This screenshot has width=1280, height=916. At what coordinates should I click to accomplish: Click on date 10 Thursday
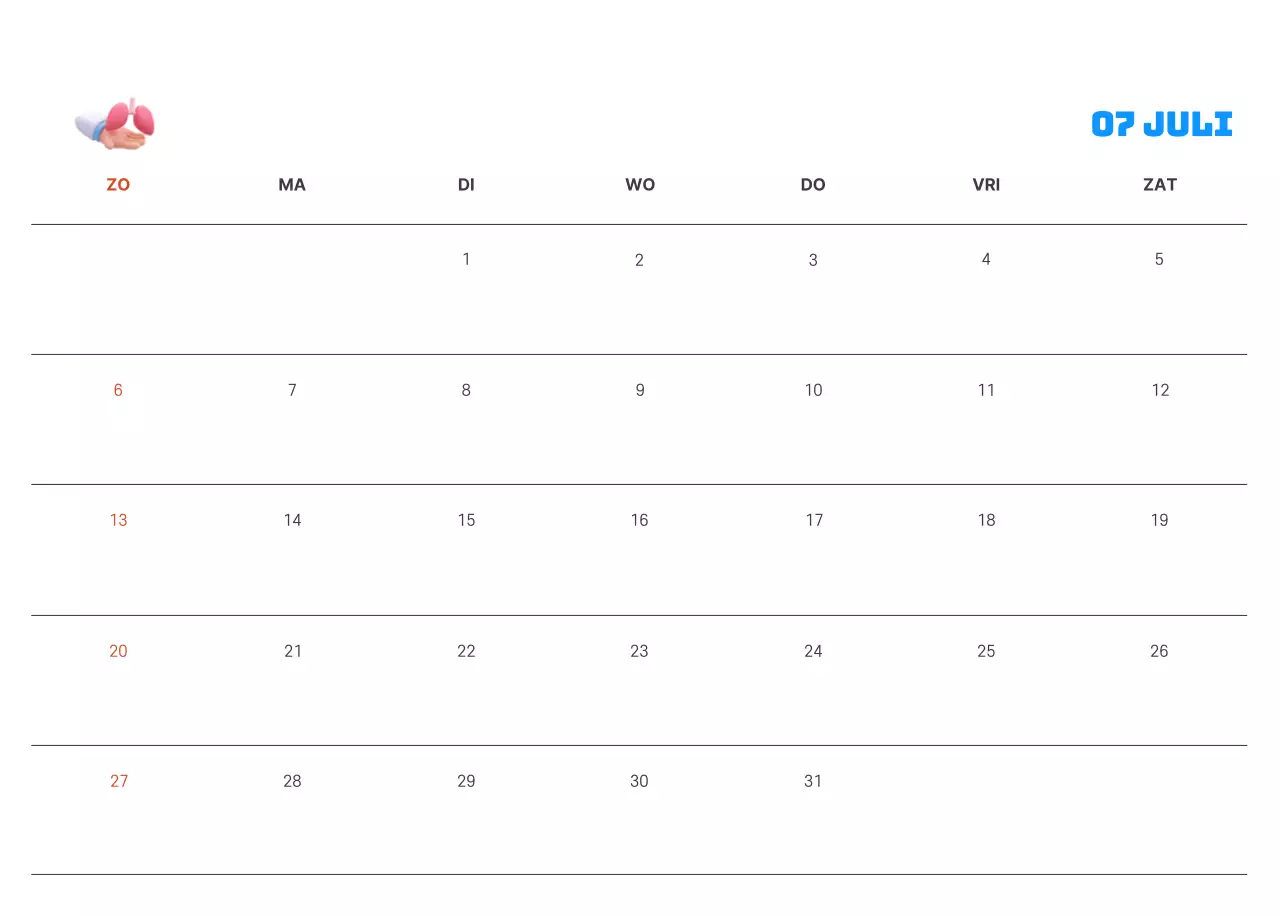point(813,390)
